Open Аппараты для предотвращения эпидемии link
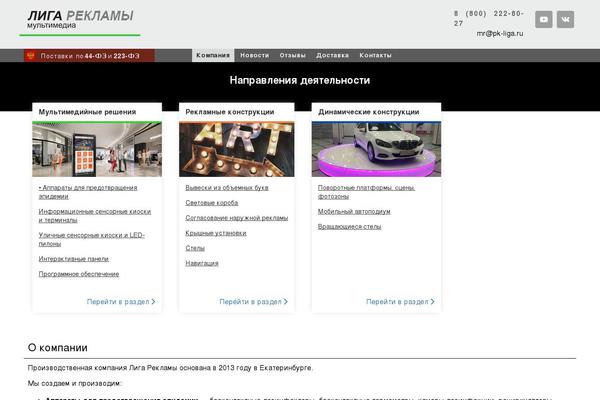Screen dimensions: 600x400 [88, 192]
